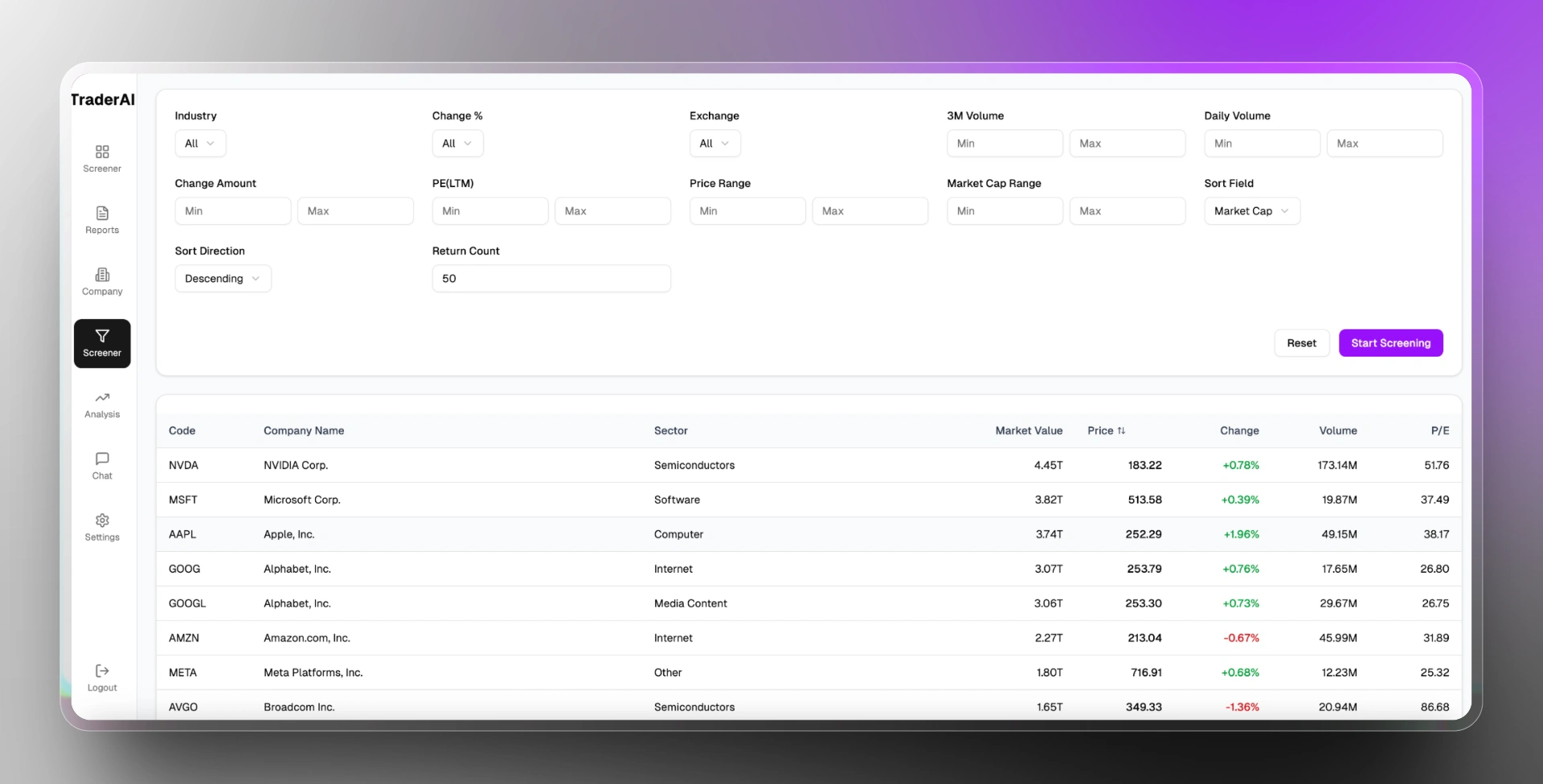Go to the Company section icon
Viewport: 1543px width, 784px height.
[x=102, y=276]
